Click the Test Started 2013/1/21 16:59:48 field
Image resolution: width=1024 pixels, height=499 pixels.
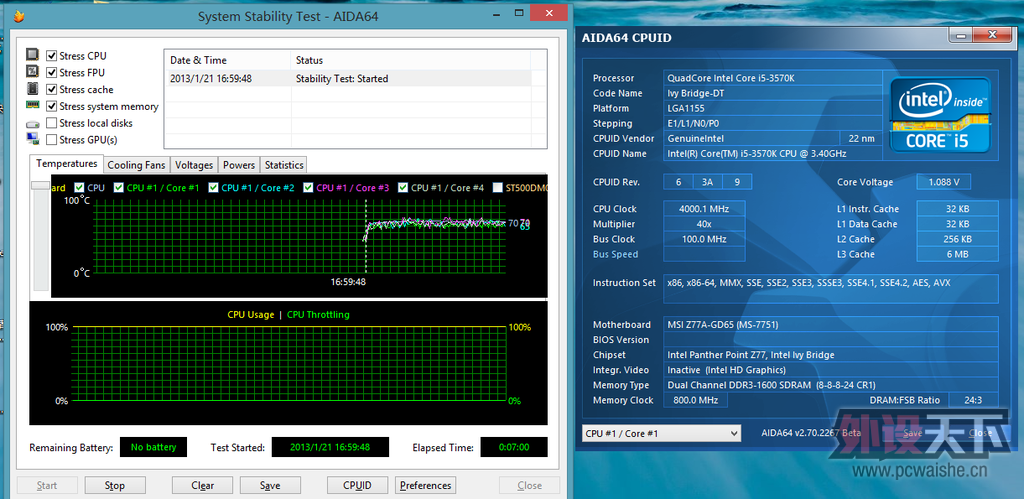click(330, 447)
